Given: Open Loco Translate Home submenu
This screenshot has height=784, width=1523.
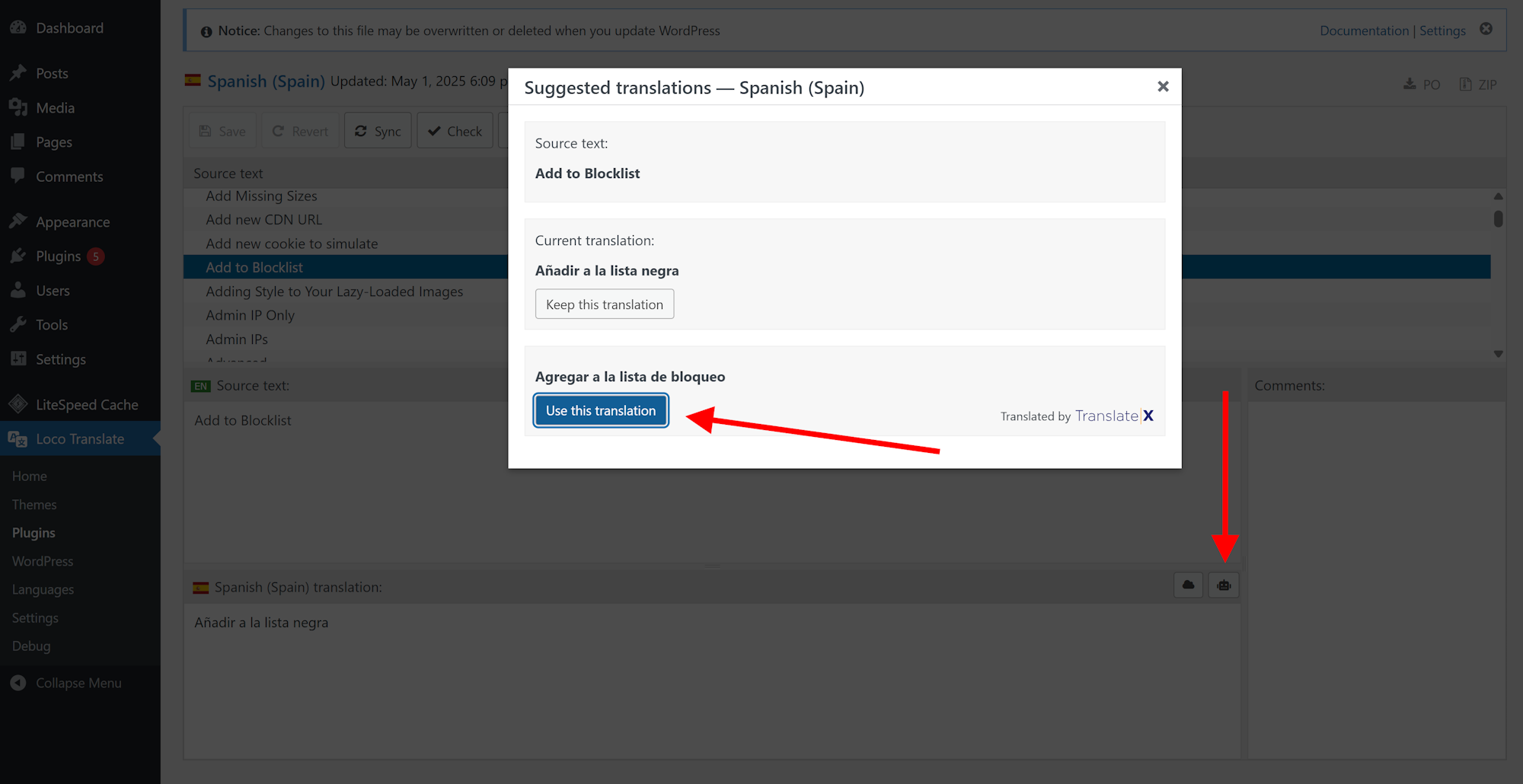Looking at the screenshot, I should pos(30,476).
